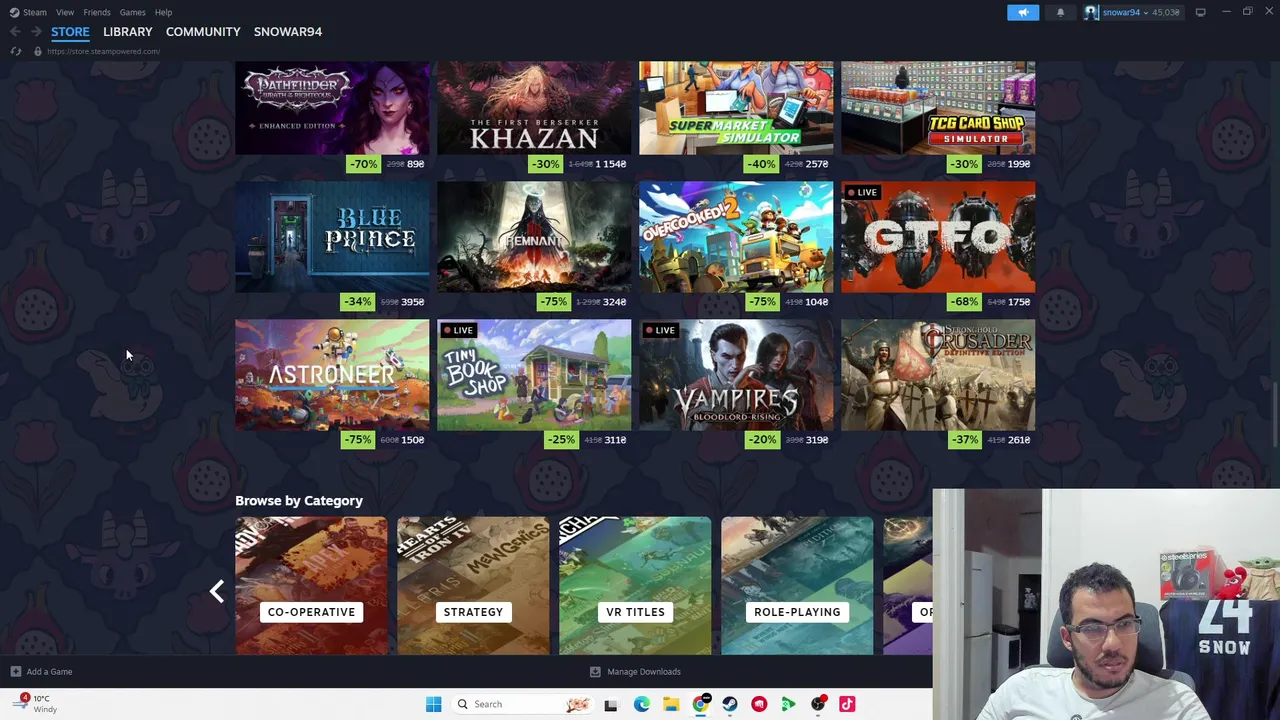Open the Astroneer game tile

pos(332,375)
